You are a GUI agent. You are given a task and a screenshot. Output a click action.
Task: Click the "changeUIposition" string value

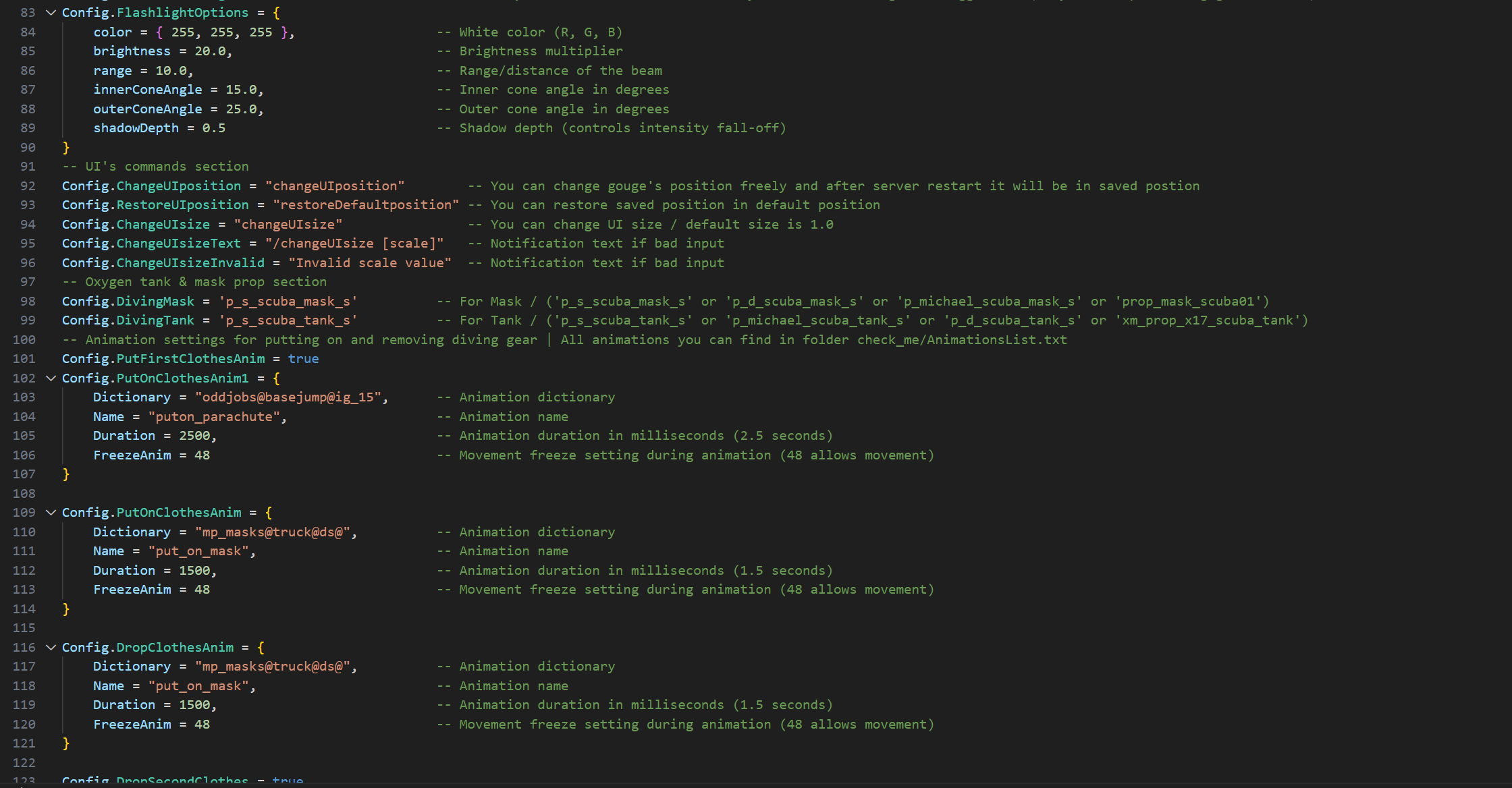pos(335,186)
